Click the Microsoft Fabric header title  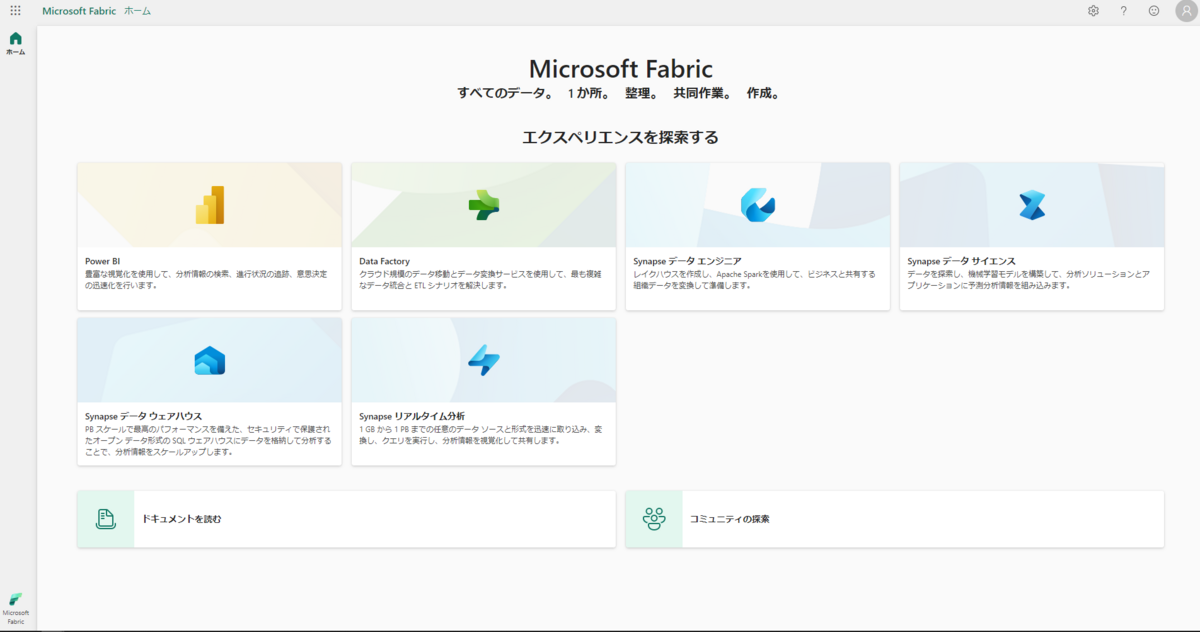[x=80, y=11]
